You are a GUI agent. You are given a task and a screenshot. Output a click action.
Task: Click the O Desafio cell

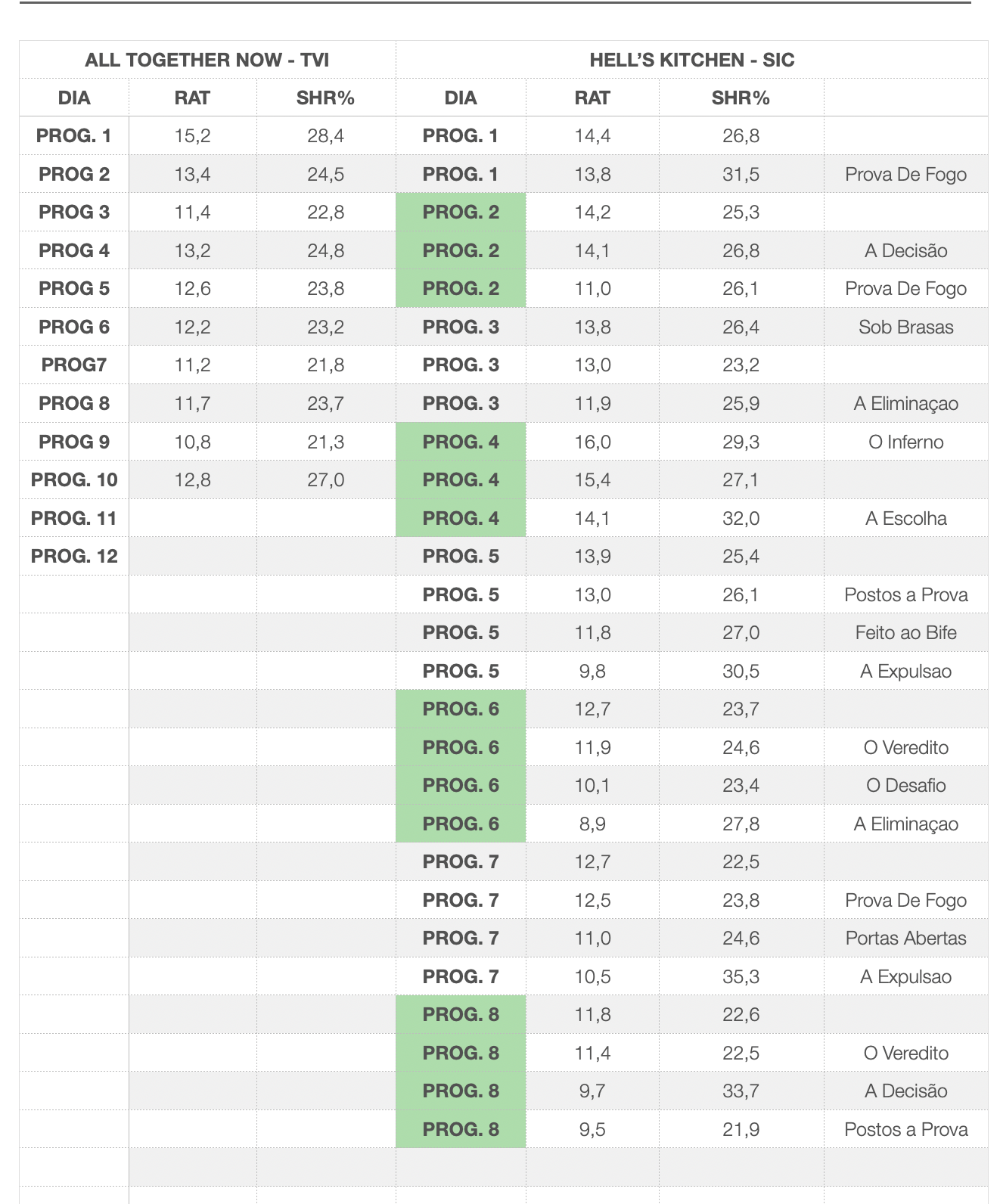pyautogui.click(x=905, y=785)
